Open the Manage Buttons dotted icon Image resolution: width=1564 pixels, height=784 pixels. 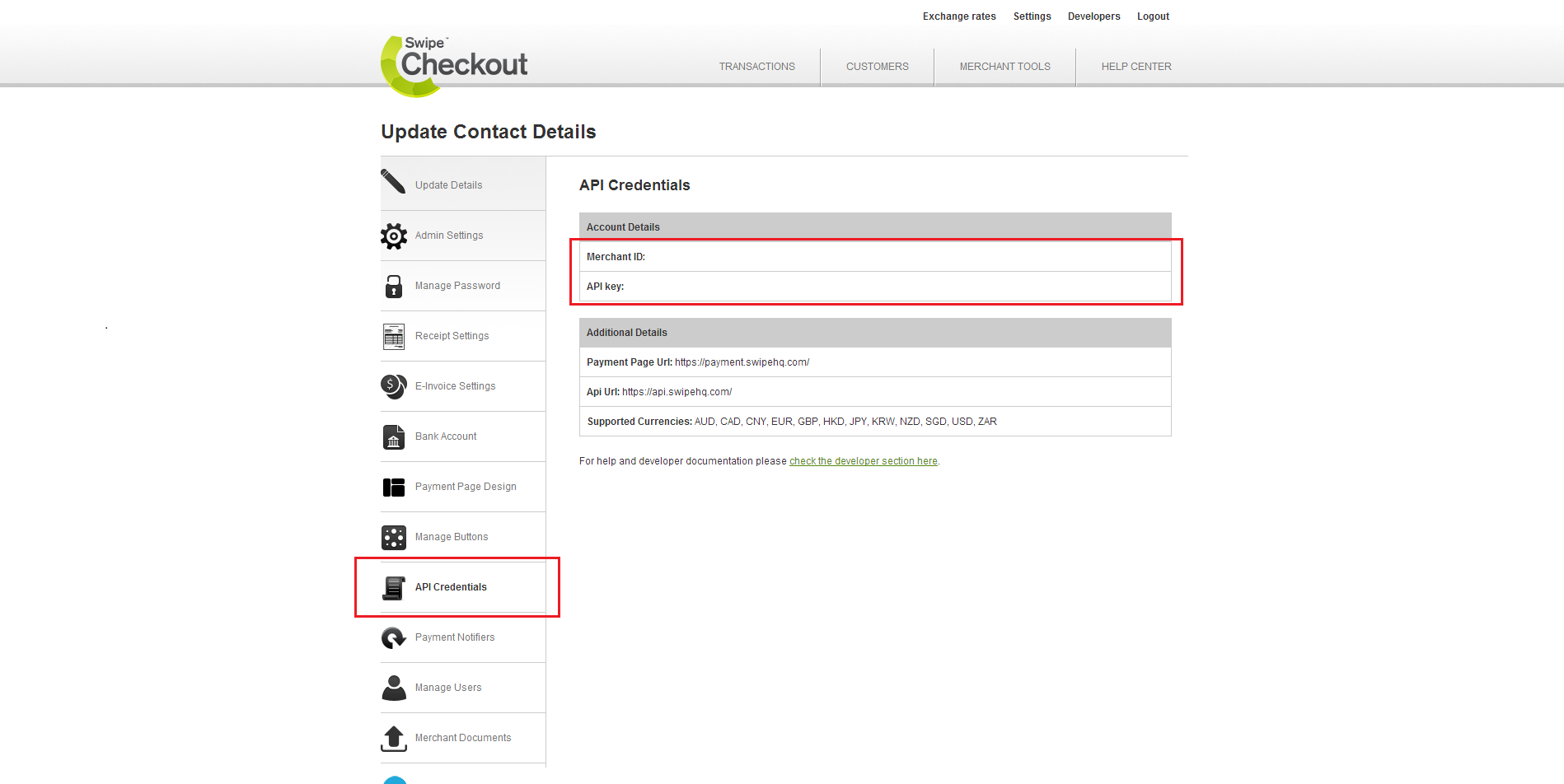point(394,538)
